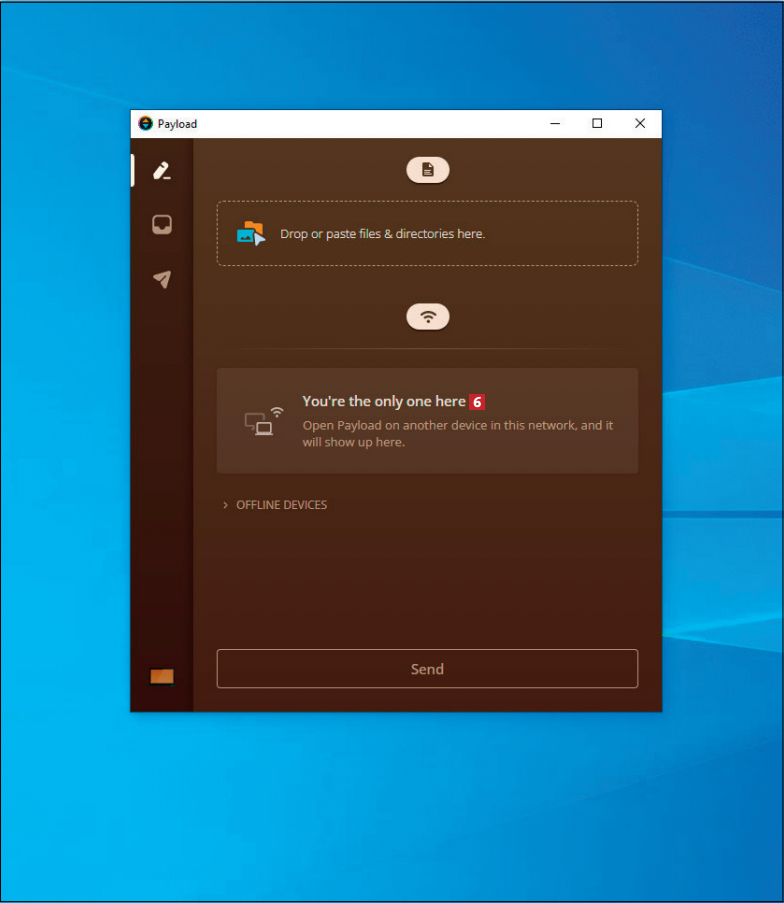Close the Payload window

pyautogui.click(x=640, y=124)
